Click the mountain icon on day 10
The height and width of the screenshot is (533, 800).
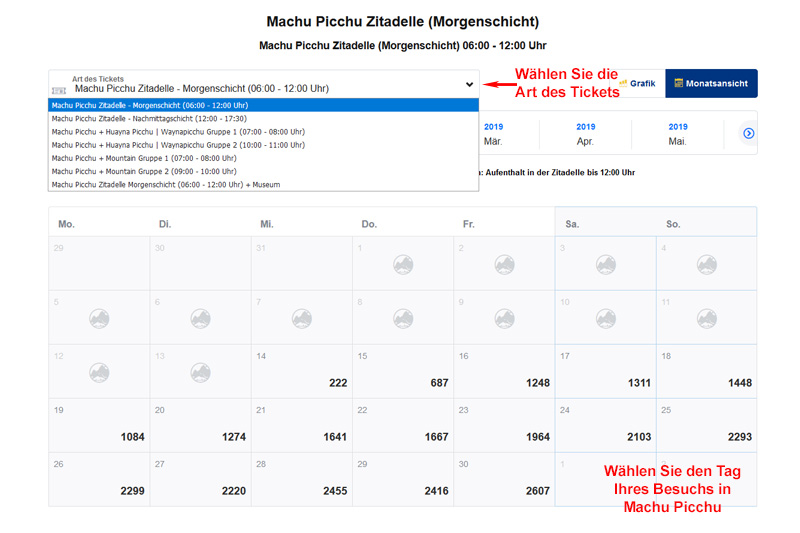tap(606, 319)
